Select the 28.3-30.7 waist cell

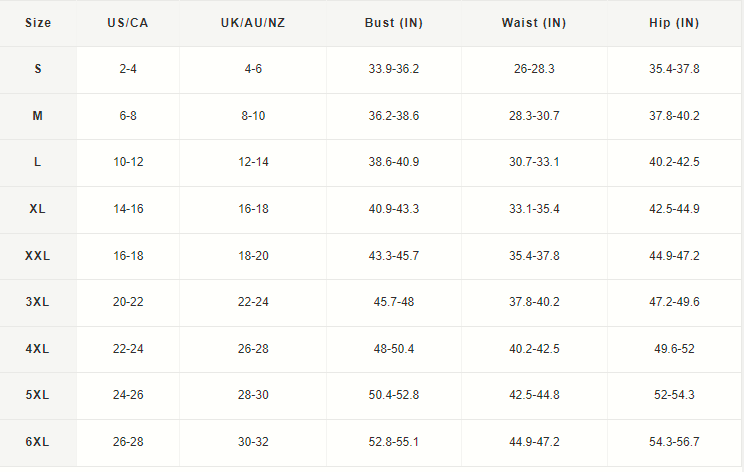pos(534,116)
